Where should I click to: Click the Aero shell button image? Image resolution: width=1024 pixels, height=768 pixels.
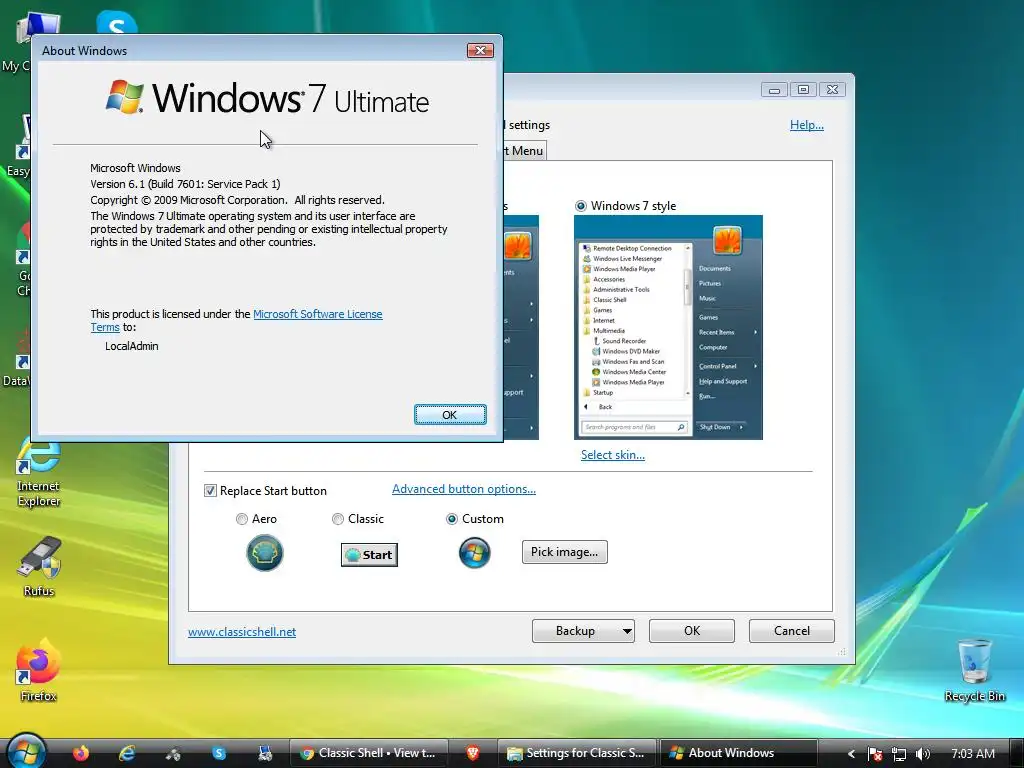(x=264, y=552)
